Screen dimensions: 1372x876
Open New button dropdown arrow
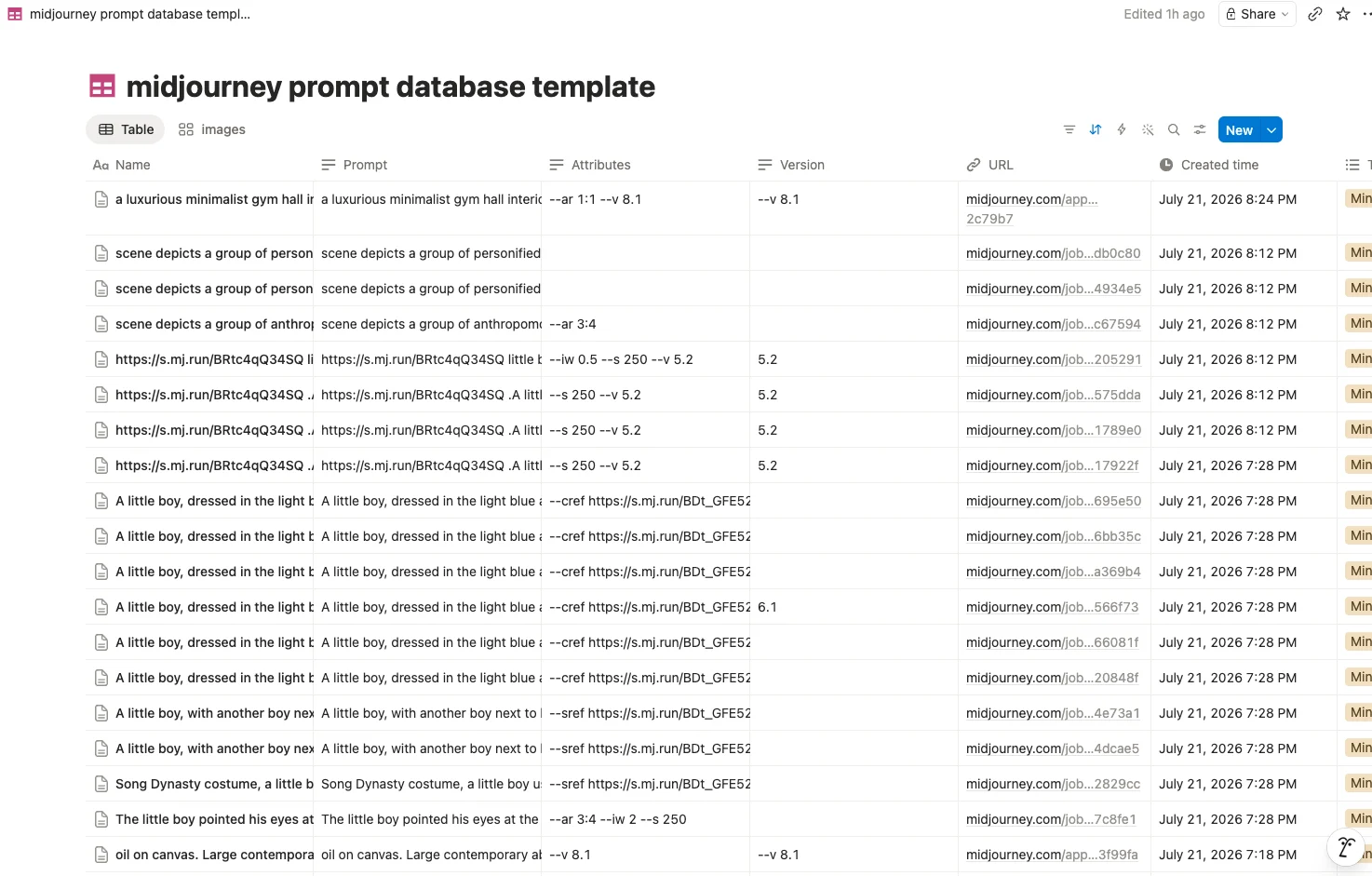(x=1271, y=130)
